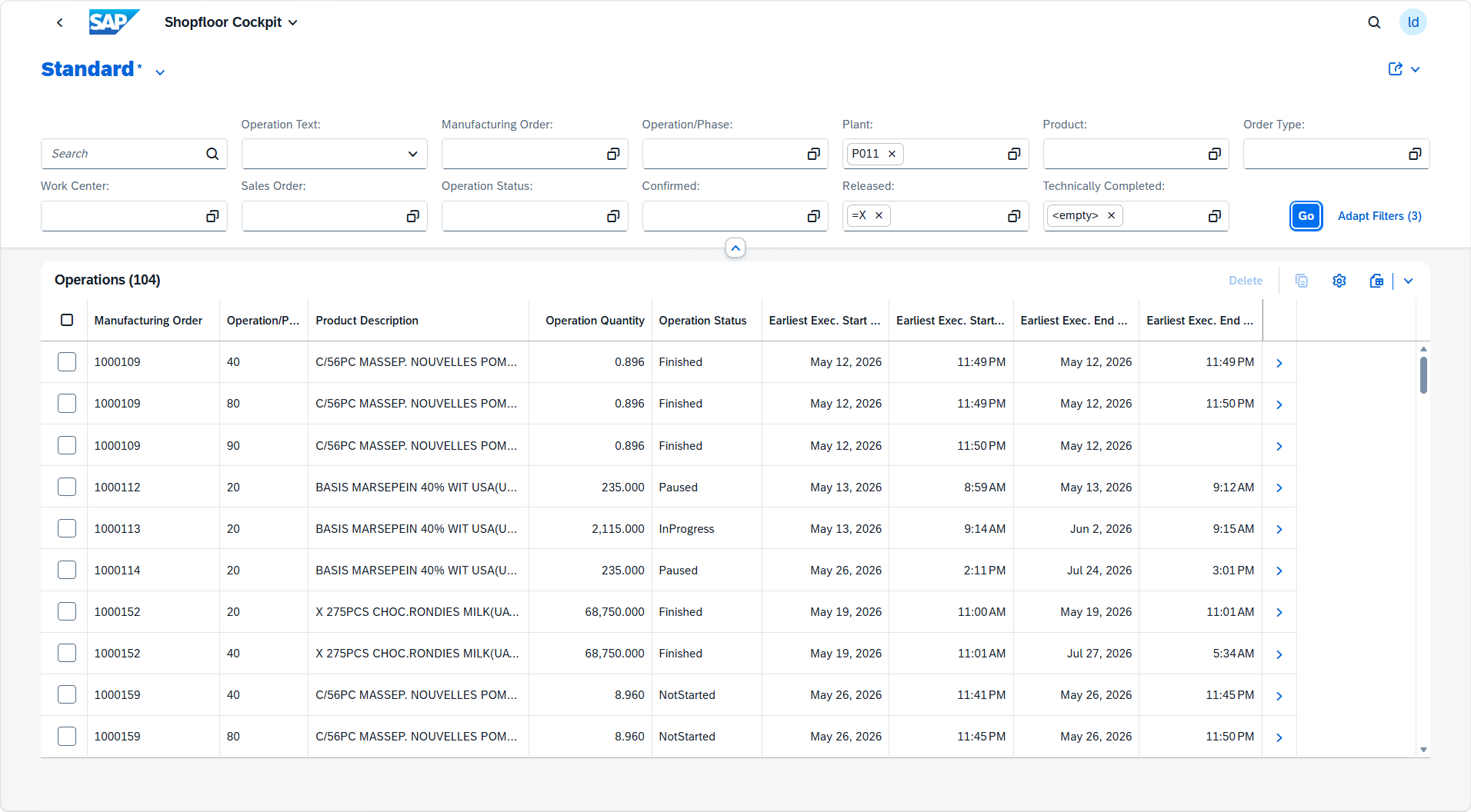Open value help for Operation/Phase
This screenshot has height=812, width=1471.
click(813, 154)
